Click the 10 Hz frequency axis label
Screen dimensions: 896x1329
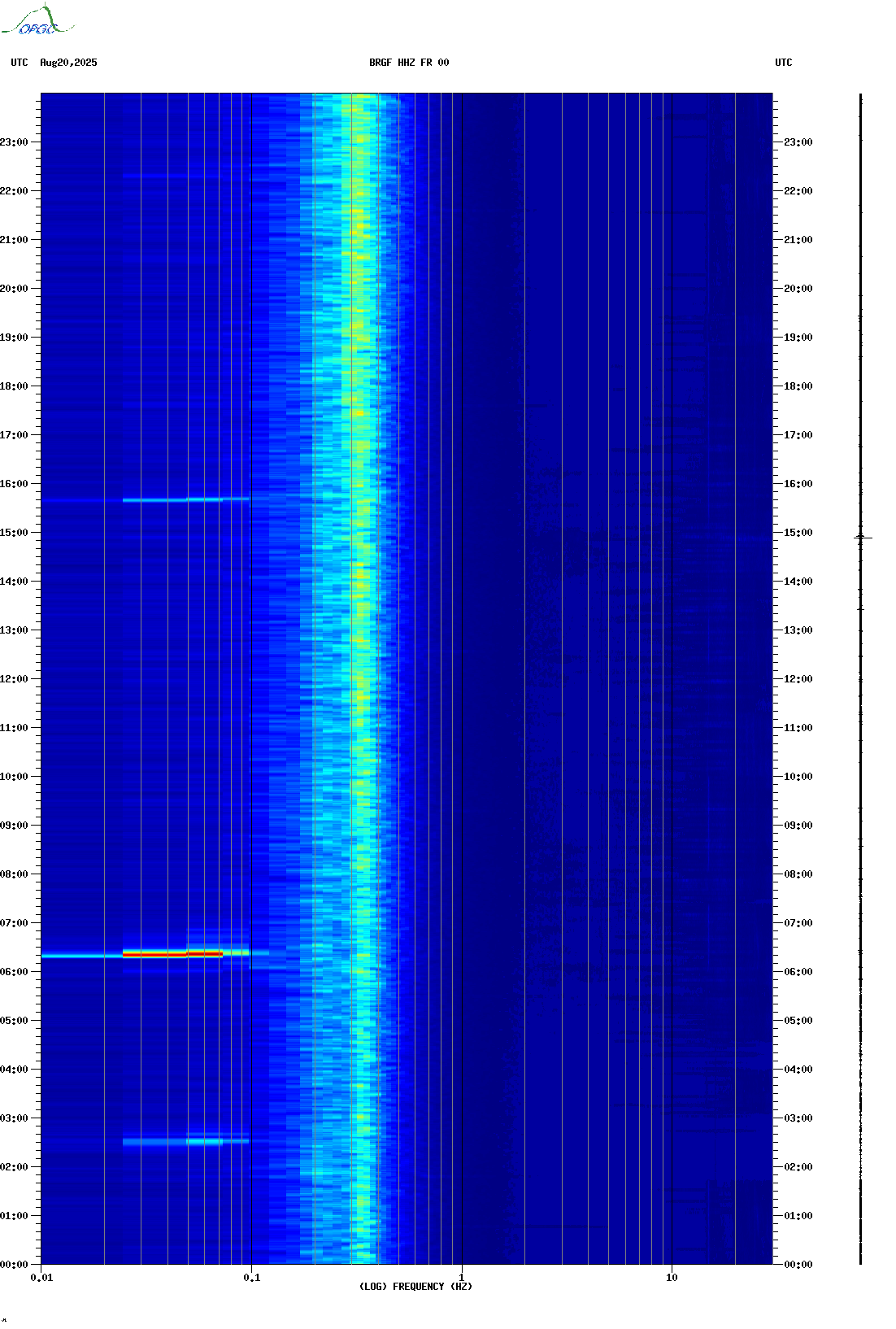(672, 1278)
